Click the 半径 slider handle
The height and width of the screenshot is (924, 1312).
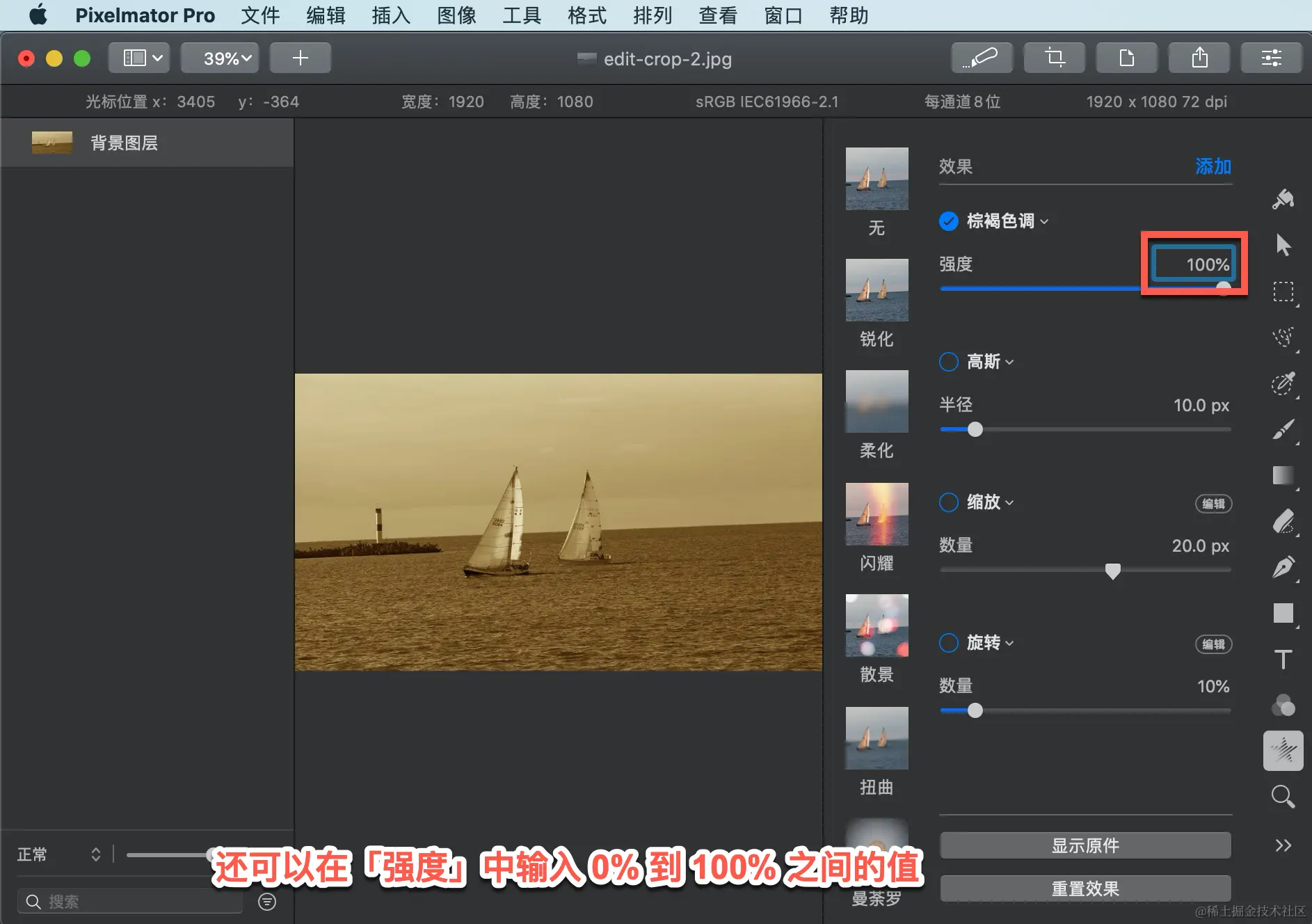975,429
